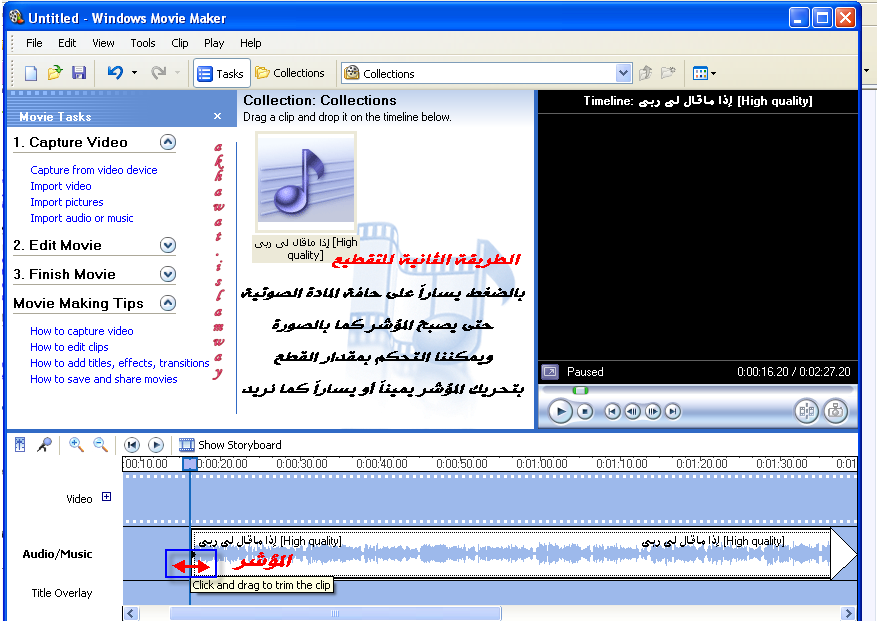Switch to Show Storyboard view
This screenshot has width=877, height=621.
[x=230, y=445]
